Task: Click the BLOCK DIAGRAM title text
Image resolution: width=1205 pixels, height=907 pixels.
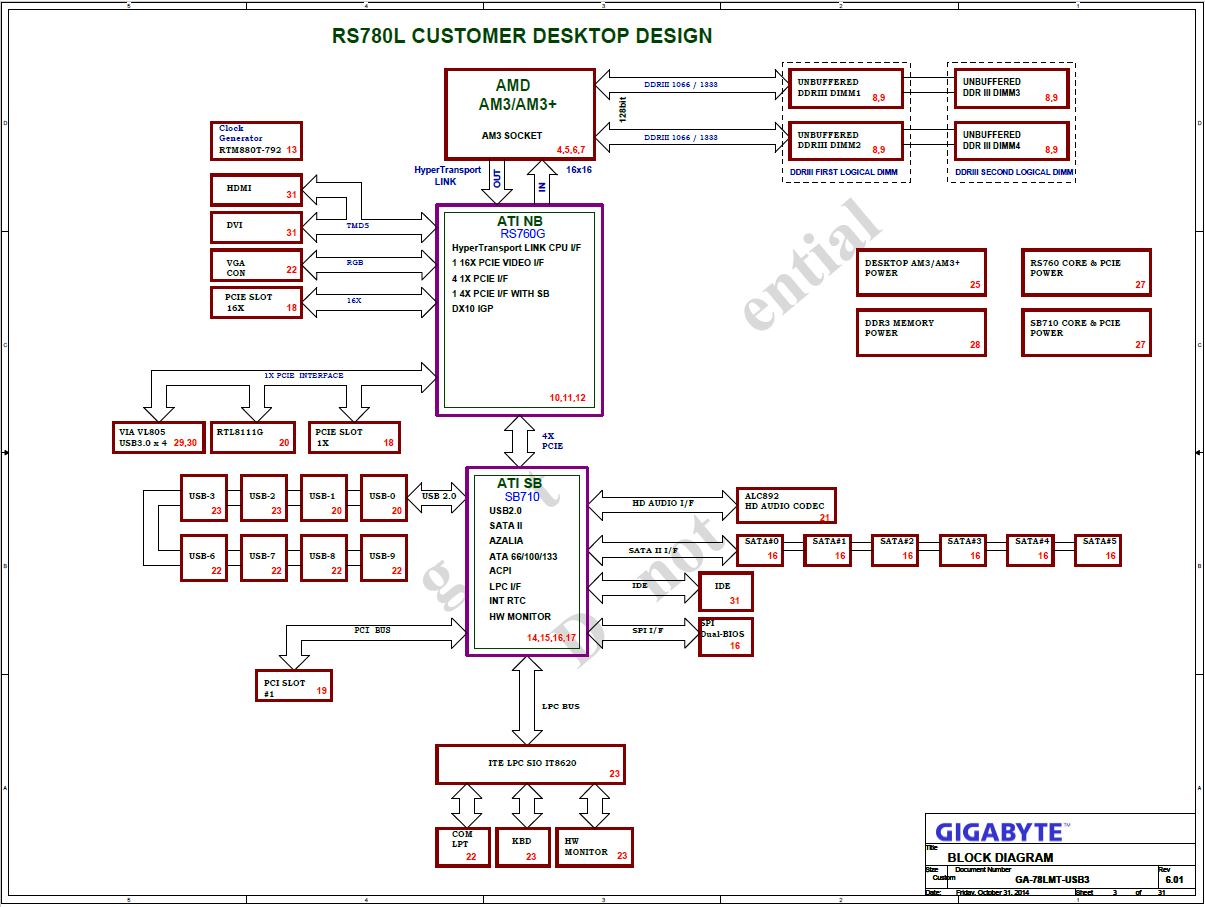Action: 1000,858
